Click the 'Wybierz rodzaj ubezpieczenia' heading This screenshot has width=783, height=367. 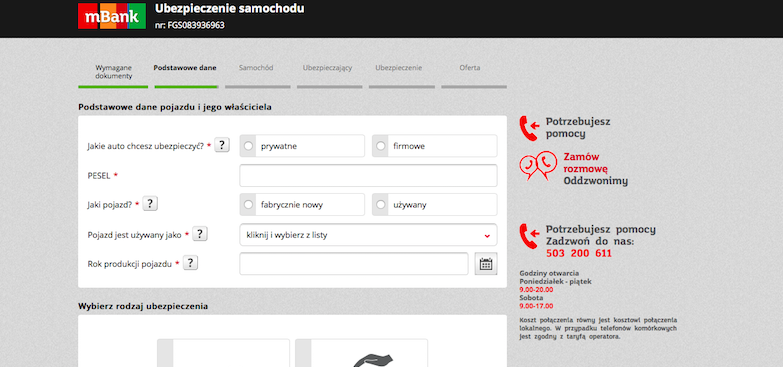tap(143, 307)
